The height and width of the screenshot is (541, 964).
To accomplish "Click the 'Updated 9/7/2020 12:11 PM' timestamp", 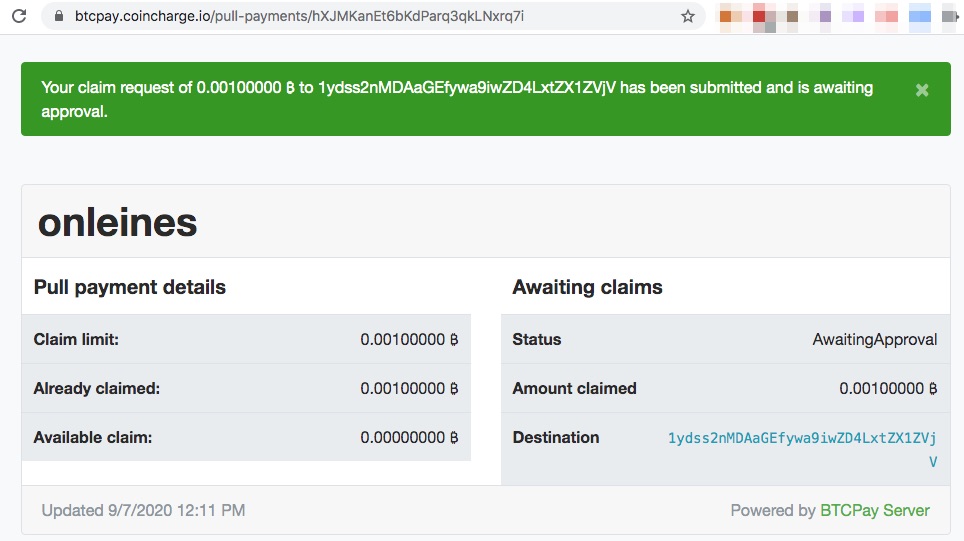I will tap(143, 510).
